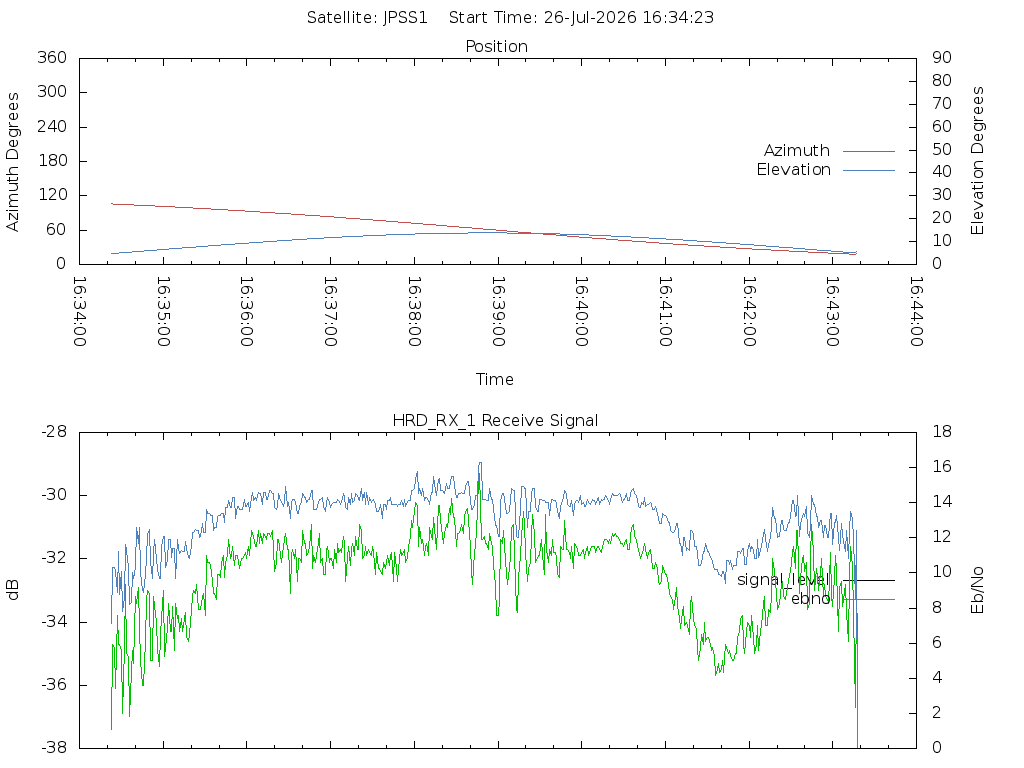This screenshot has height=768, width=1024.
Task: Click the red Azimuth legend line sample
Action: (869, 151)
